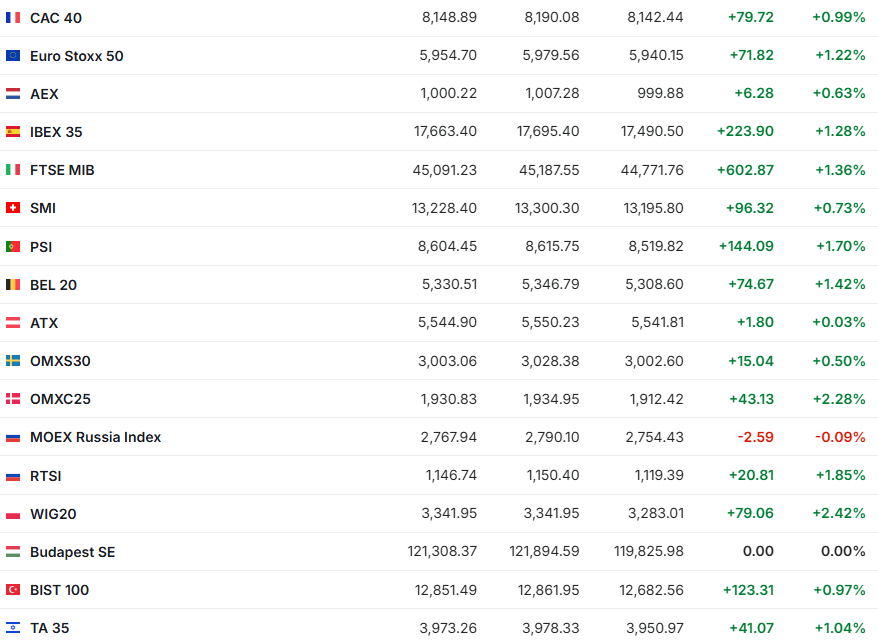Click the Israel flag icon beside TA 35
The image size is (878, 642).
tap(13, 628)
